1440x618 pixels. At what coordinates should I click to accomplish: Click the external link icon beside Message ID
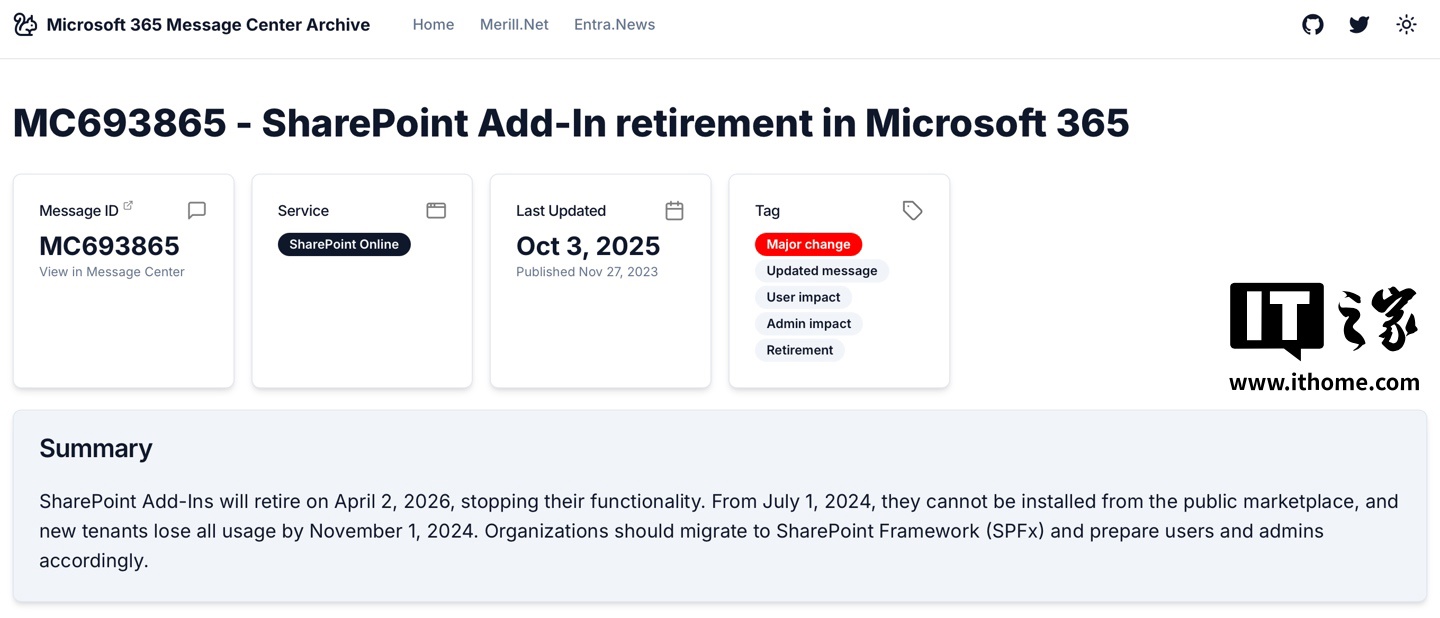[128, 206]
